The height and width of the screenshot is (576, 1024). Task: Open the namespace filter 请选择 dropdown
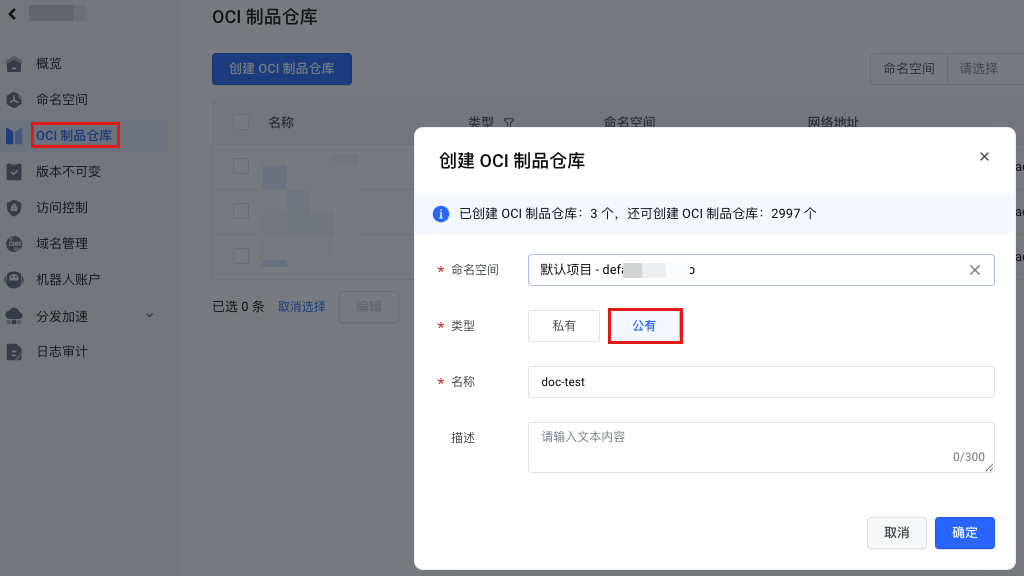pyautogui.click(x=985, y=69)
